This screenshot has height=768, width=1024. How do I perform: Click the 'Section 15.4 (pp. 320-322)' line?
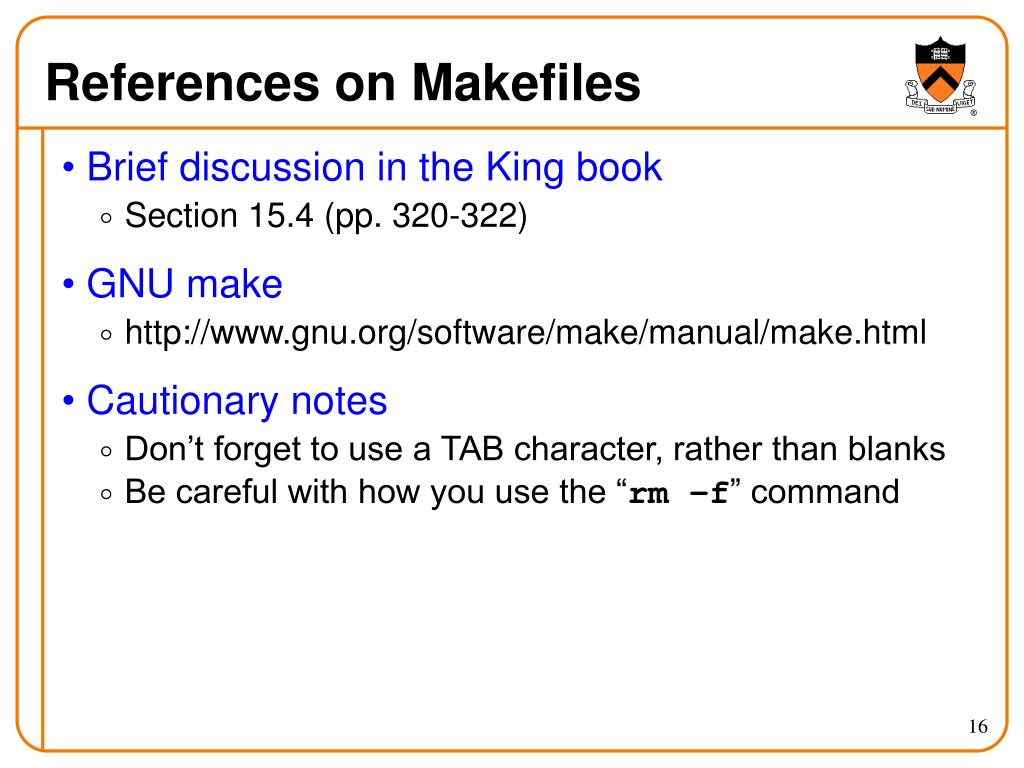tap(326, 216)
